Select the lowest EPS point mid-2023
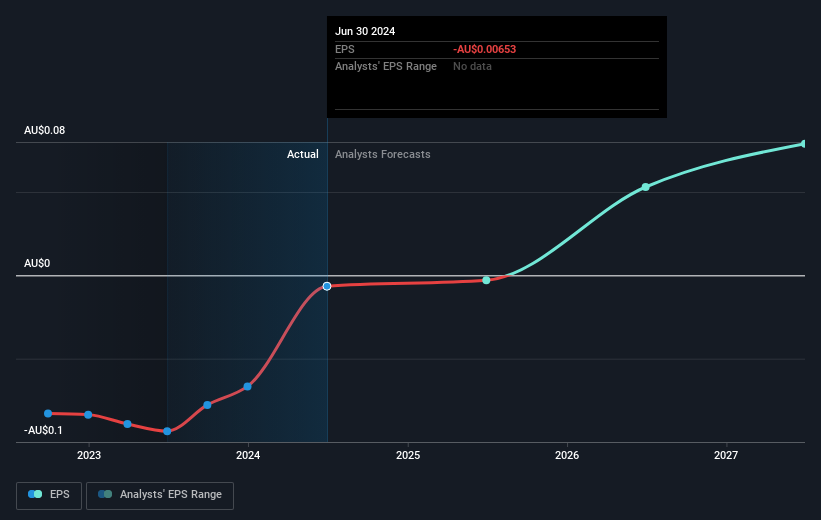Image resolution: width=821 pixels, height=520 pixels. 167,432
